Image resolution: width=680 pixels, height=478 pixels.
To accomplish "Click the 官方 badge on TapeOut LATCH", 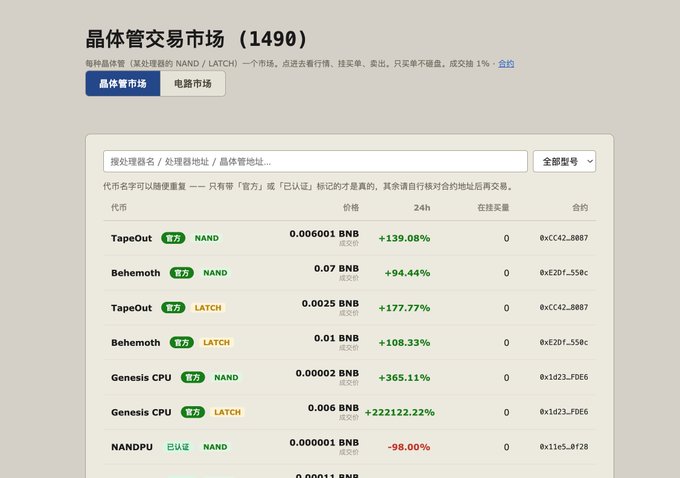I will (173, 308).
